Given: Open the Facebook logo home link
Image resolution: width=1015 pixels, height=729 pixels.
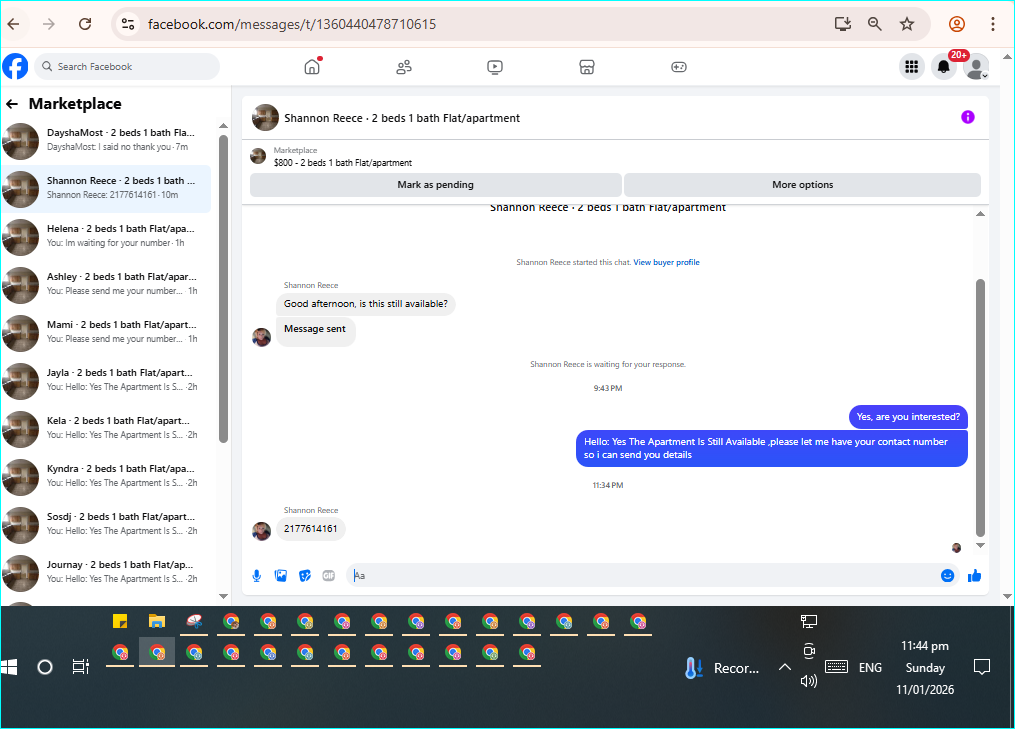Looking at the screenshot, I should (16, 67).
